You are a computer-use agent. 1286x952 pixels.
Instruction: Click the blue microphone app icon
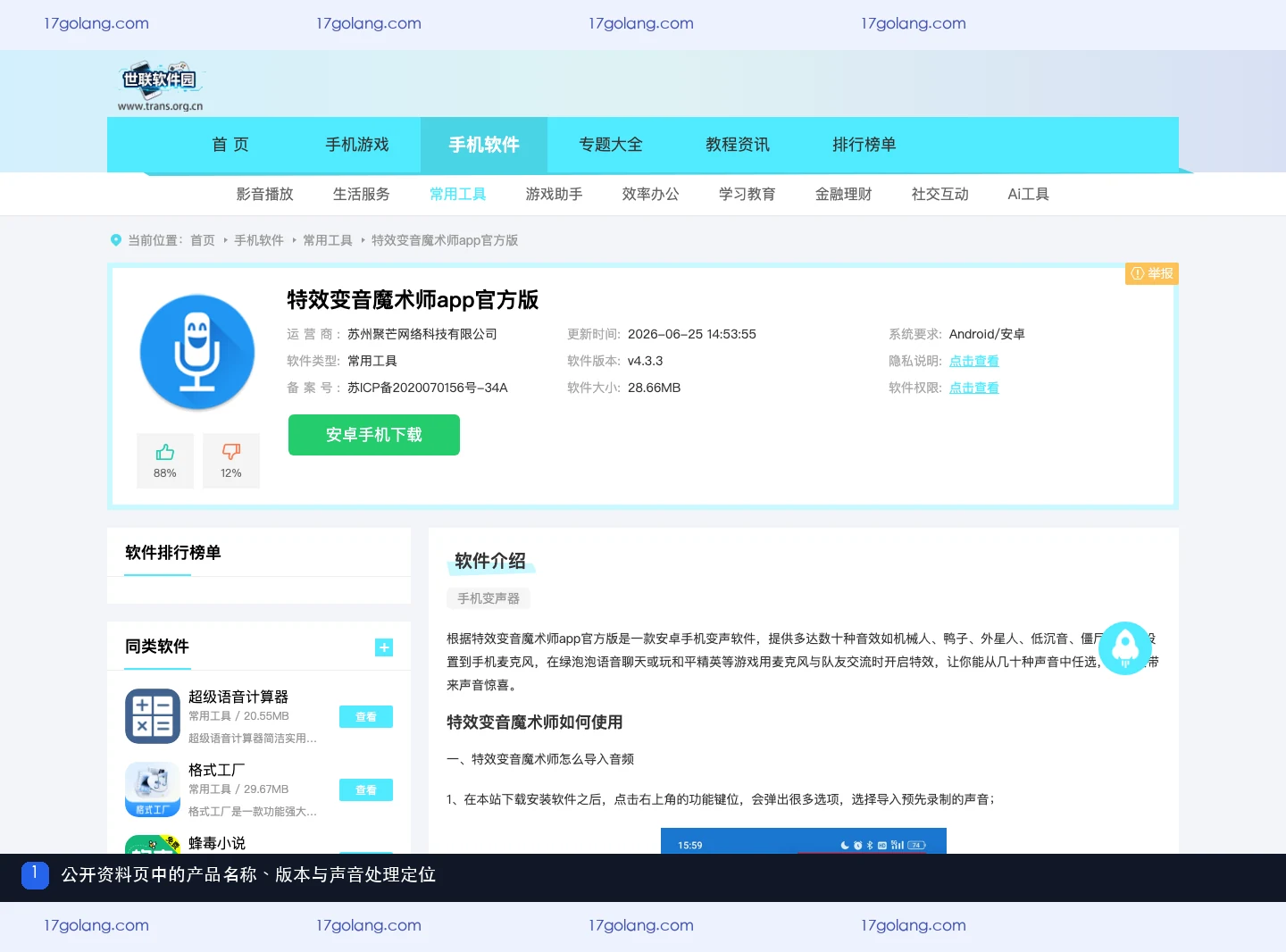click(197, 352)
